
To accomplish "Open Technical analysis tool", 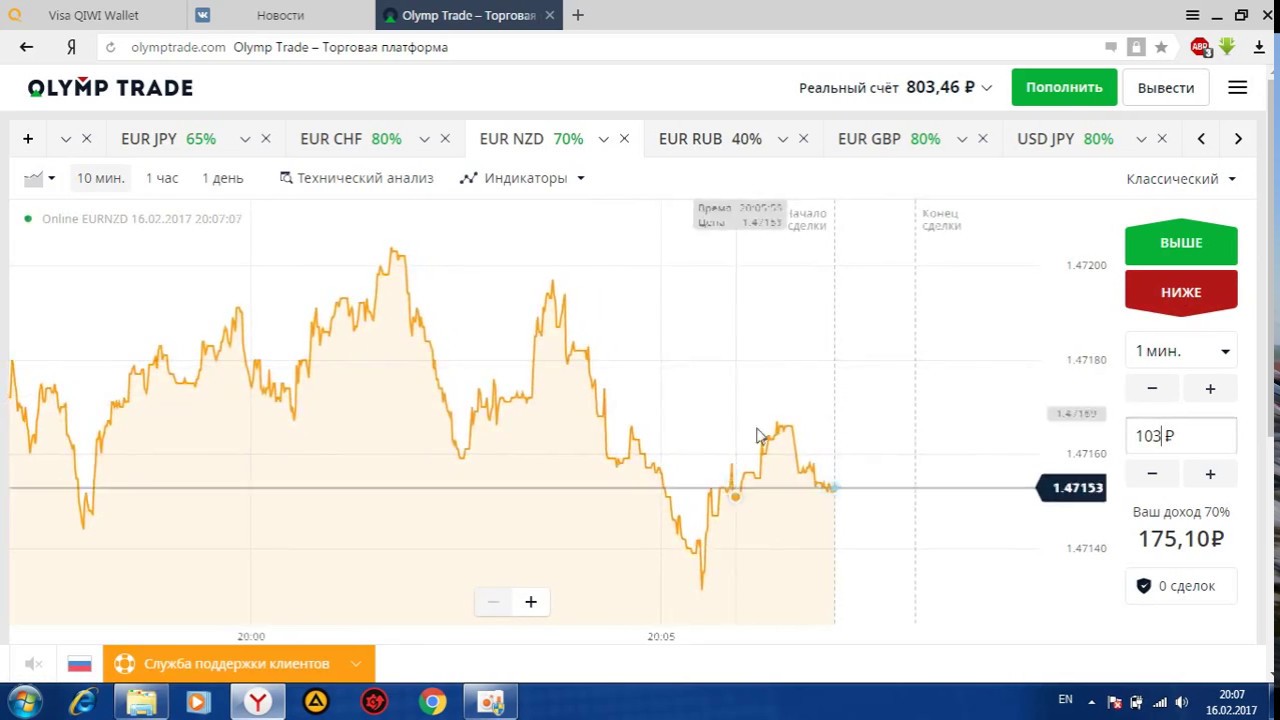I will coord(356,178).
